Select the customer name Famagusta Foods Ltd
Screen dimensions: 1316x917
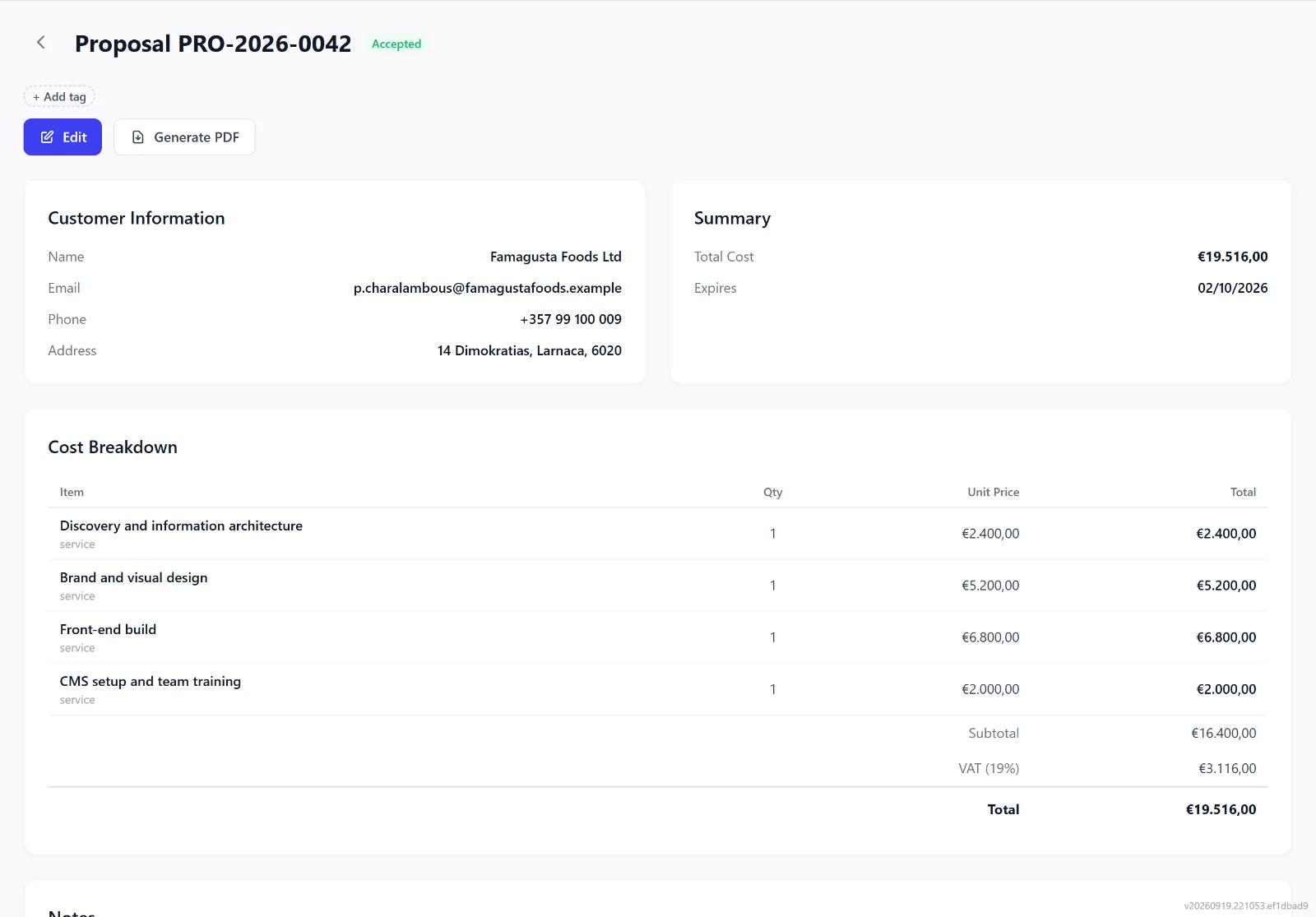coord(556,257)
